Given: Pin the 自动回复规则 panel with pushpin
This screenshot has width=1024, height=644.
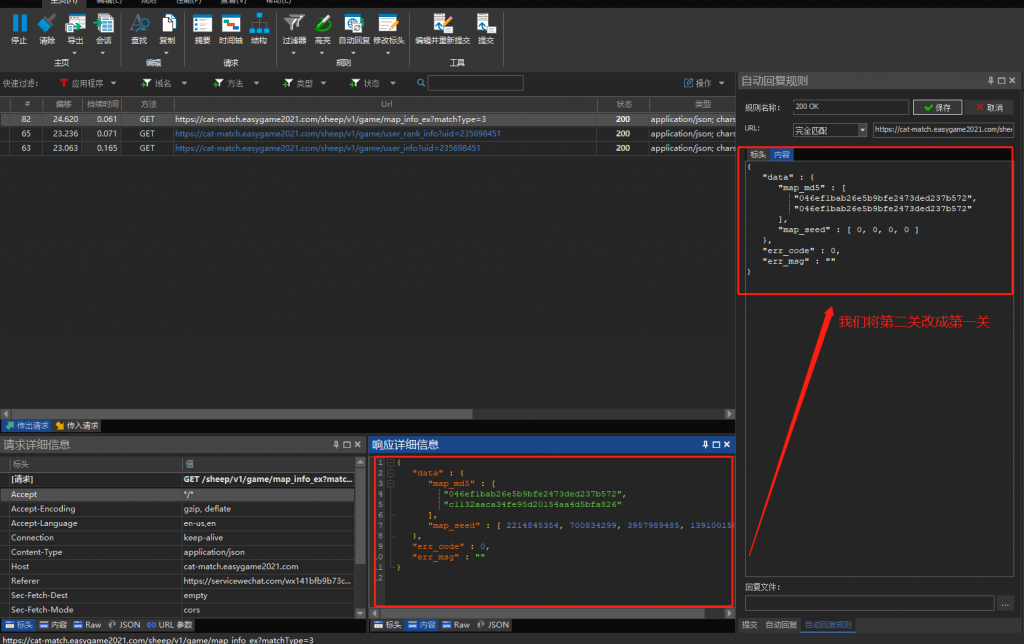Looking at the screenshot, I should pyautogui.click(x=990, y=80).
